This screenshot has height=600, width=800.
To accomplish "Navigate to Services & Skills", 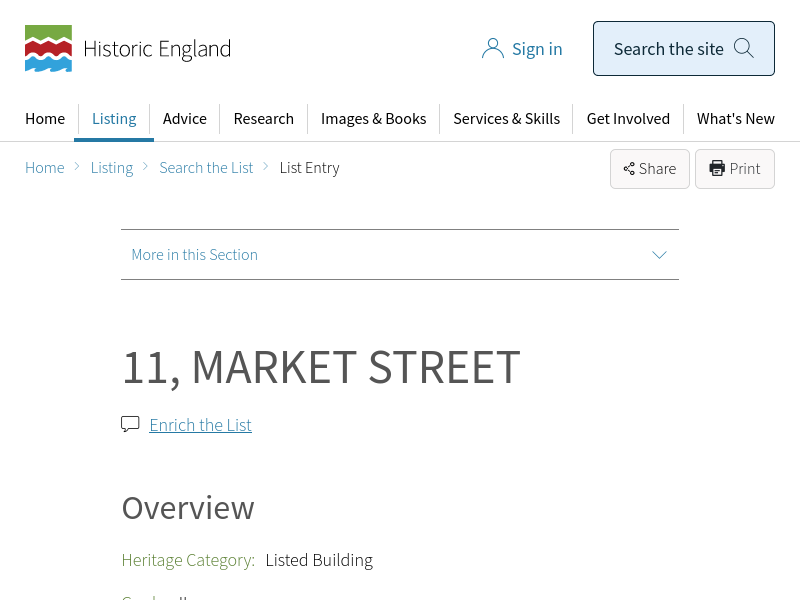I will (x=506, y=119).
